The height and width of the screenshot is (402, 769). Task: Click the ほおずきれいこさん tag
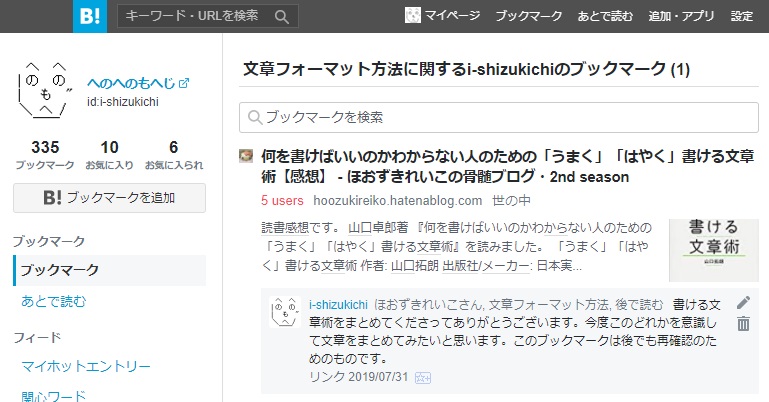[x=429, y=305]
